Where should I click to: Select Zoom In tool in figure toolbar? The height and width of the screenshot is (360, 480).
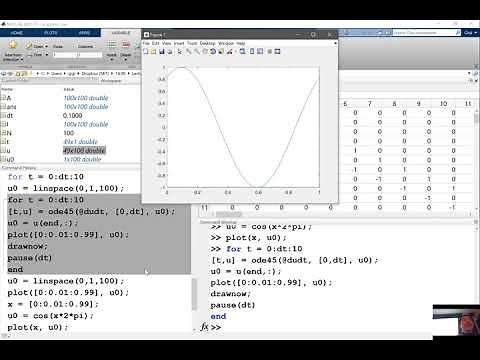(189, 51)
